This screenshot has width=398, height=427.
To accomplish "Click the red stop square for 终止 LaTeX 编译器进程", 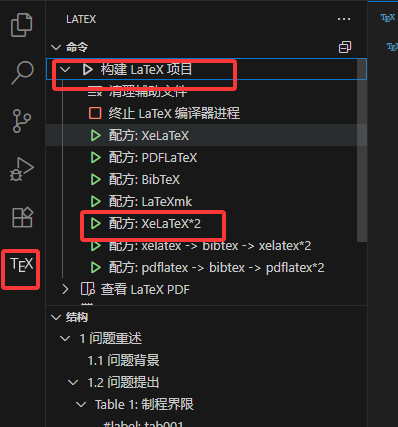I will tap(95, 113).
